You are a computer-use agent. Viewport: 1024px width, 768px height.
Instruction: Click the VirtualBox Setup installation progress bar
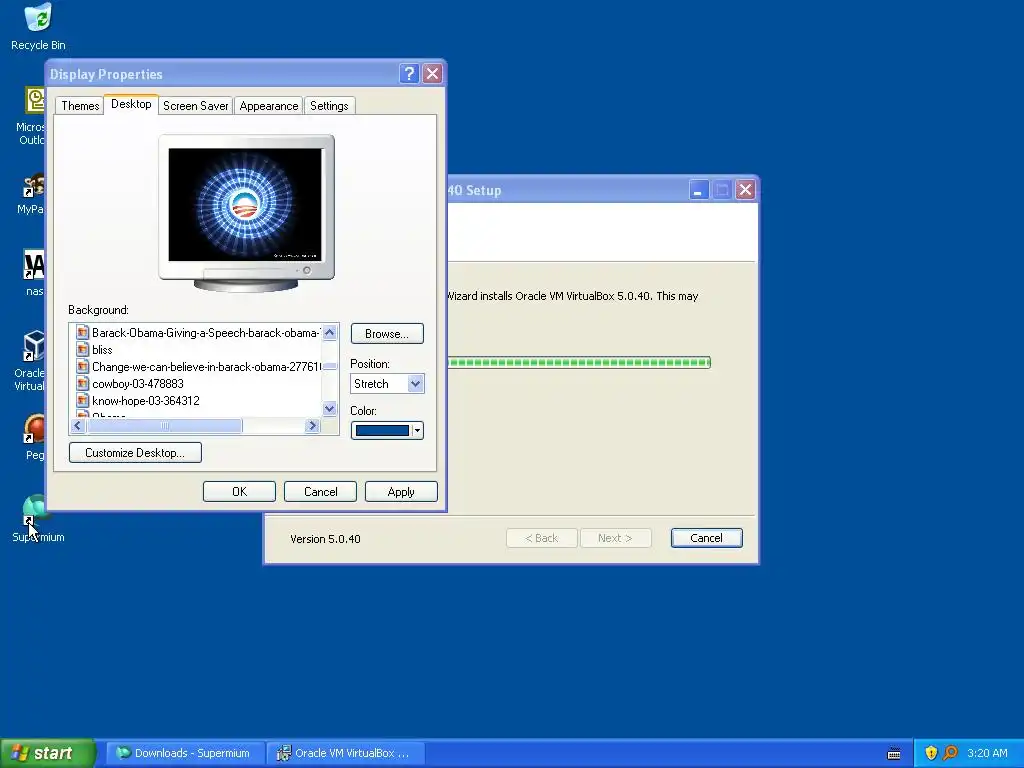[x=579, y=362]
